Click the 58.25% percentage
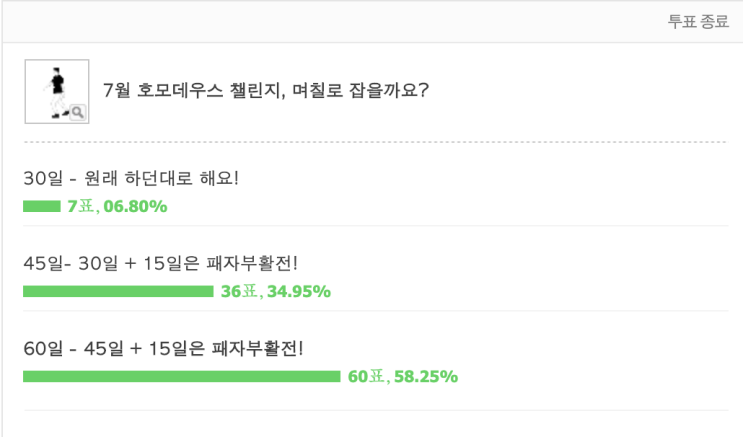743x437 pixels. click(x=426, y=377)
